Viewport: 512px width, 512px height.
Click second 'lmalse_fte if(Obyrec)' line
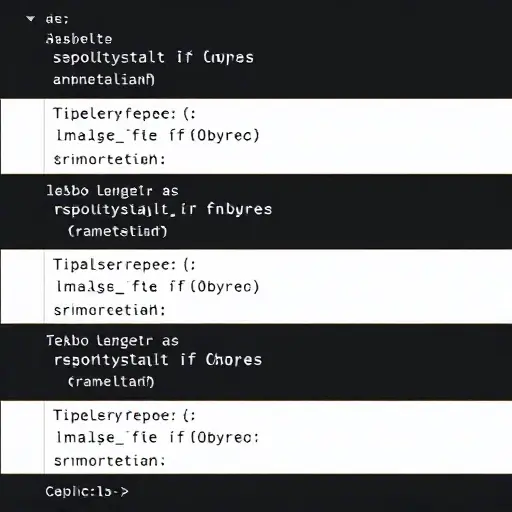click(158, 287)
